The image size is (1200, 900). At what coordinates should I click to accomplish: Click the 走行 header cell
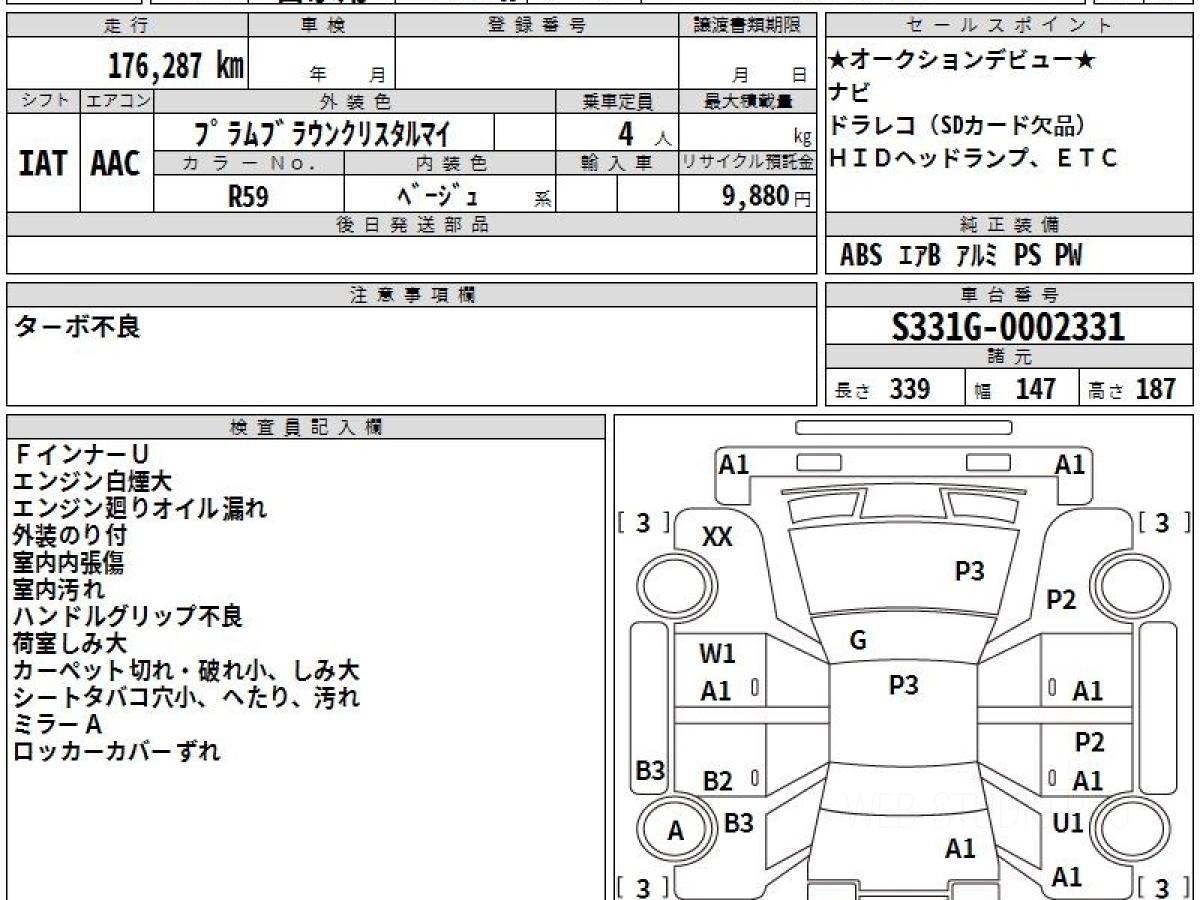[126, 26]
